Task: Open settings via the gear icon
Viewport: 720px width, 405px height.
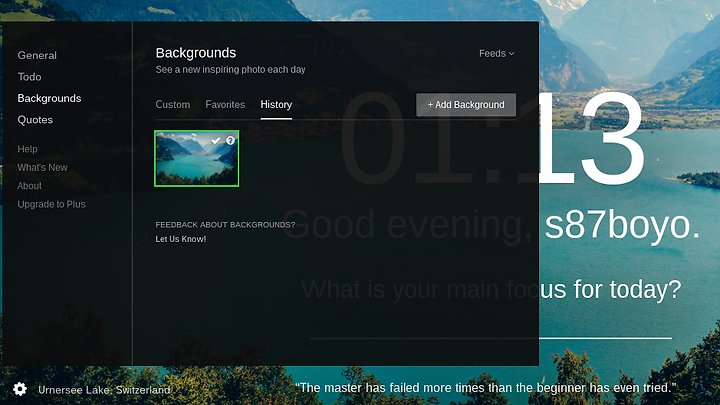Action: click(20, 389)
